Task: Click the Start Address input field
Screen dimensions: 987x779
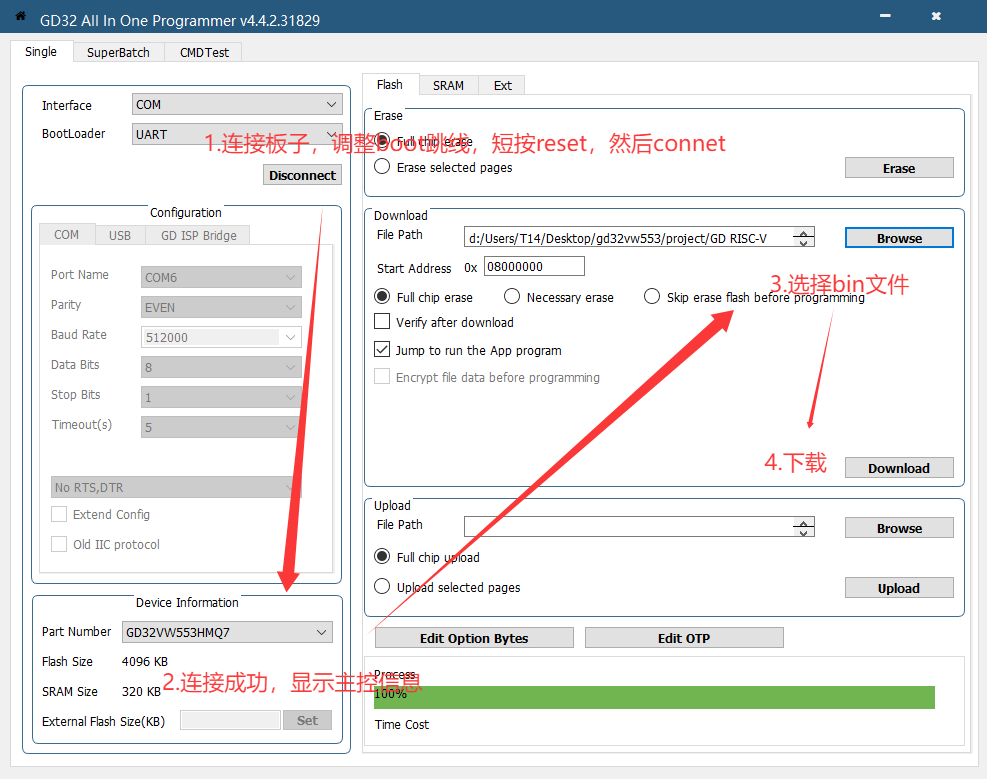Action: [534, 267]
